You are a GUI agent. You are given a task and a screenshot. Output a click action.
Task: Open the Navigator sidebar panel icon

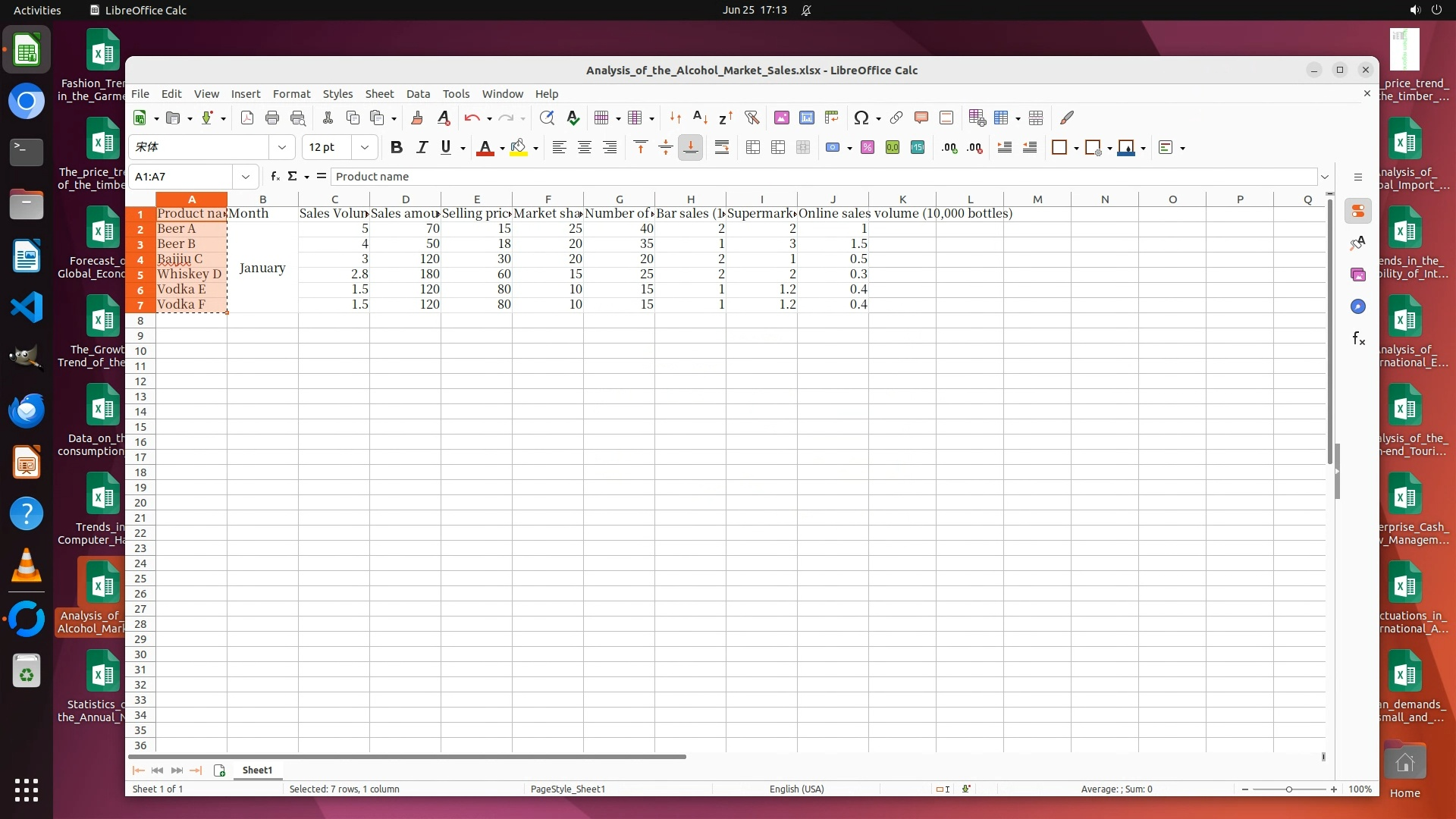[x=1358, y=306]
